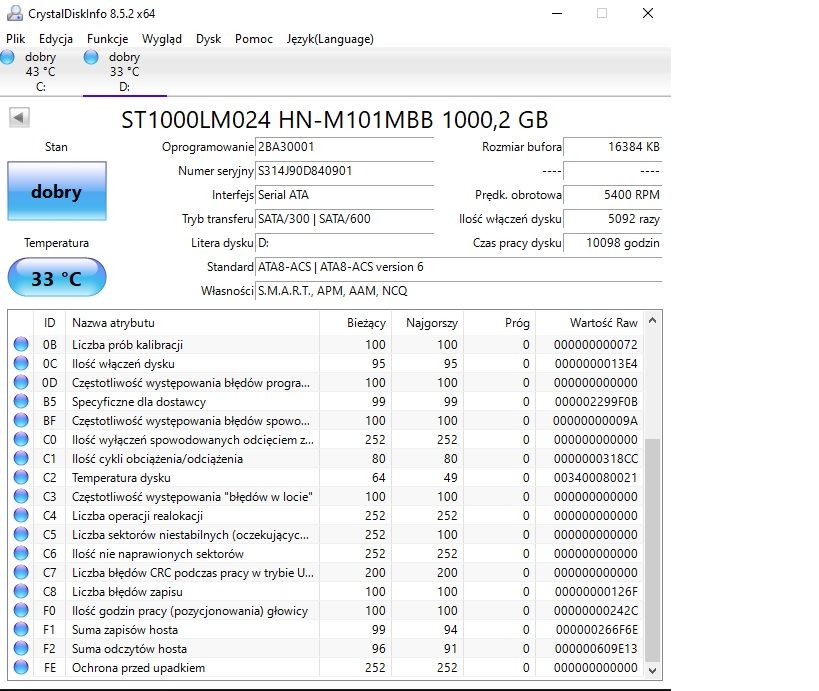Viewport: 819px width, 691px height.
Task: Click the blue dobry health status button
Action: pyautogui.click(x=57, y=191)
